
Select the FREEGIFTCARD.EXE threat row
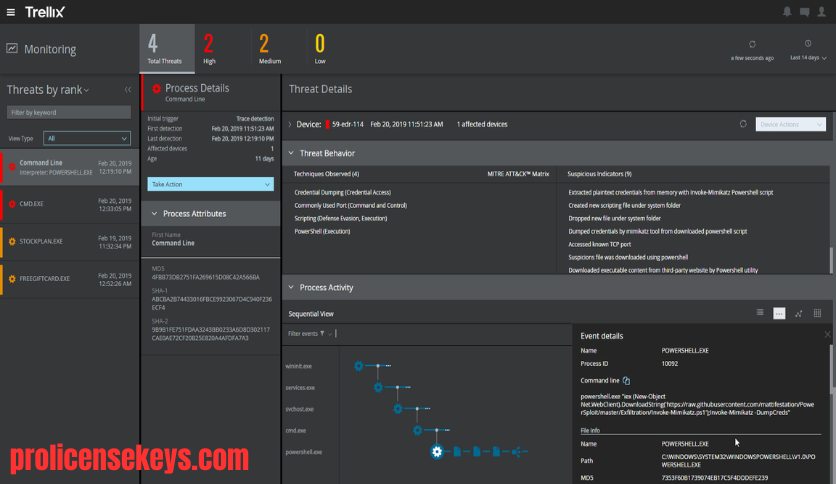point(70,279)
